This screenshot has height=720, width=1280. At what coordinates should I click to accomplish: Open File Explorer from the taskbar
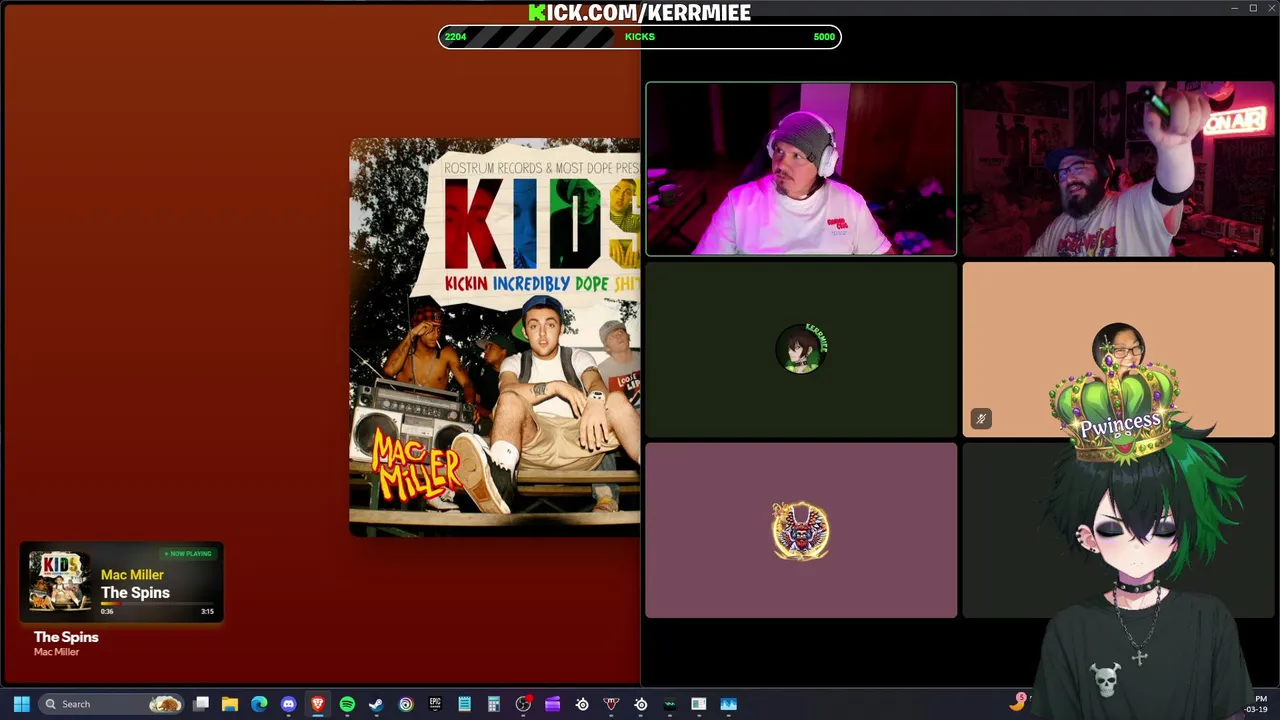pos(230,704)
